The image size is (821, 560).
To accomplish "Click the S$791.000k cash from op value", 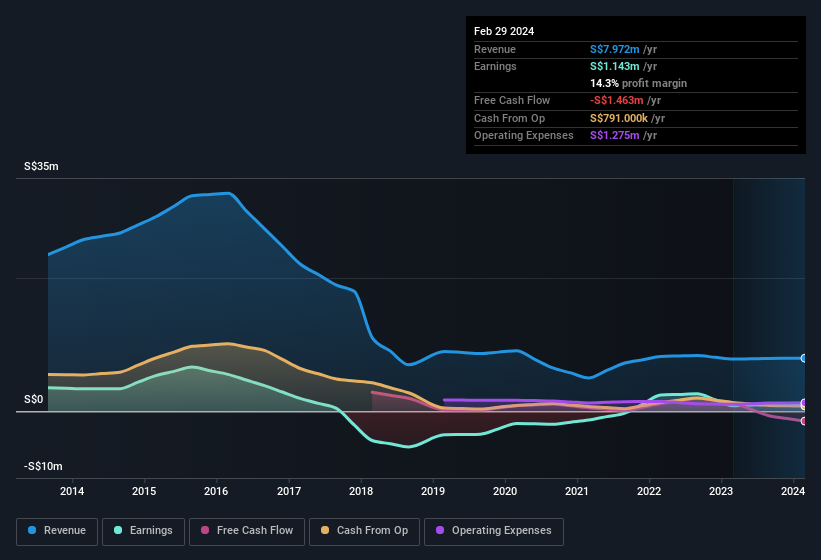I will (619, 118).
